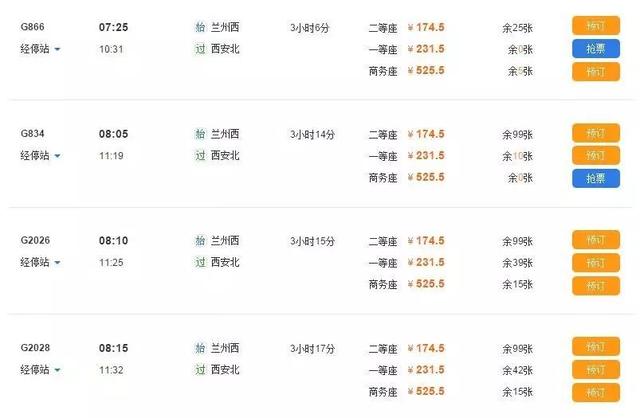Click 抢票 for the G866 一等座 ticket
The image size is (640, 418).
[596, 49]
